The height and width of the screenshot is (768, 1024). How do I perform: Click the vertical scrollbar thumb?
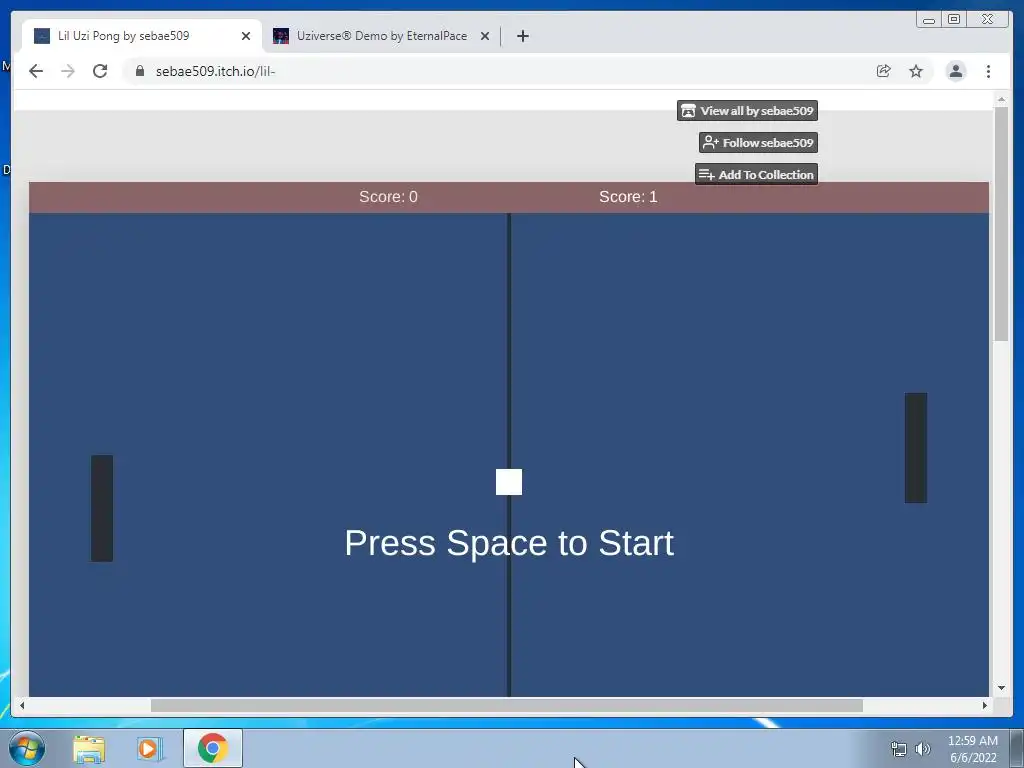tap(1001, 223)
